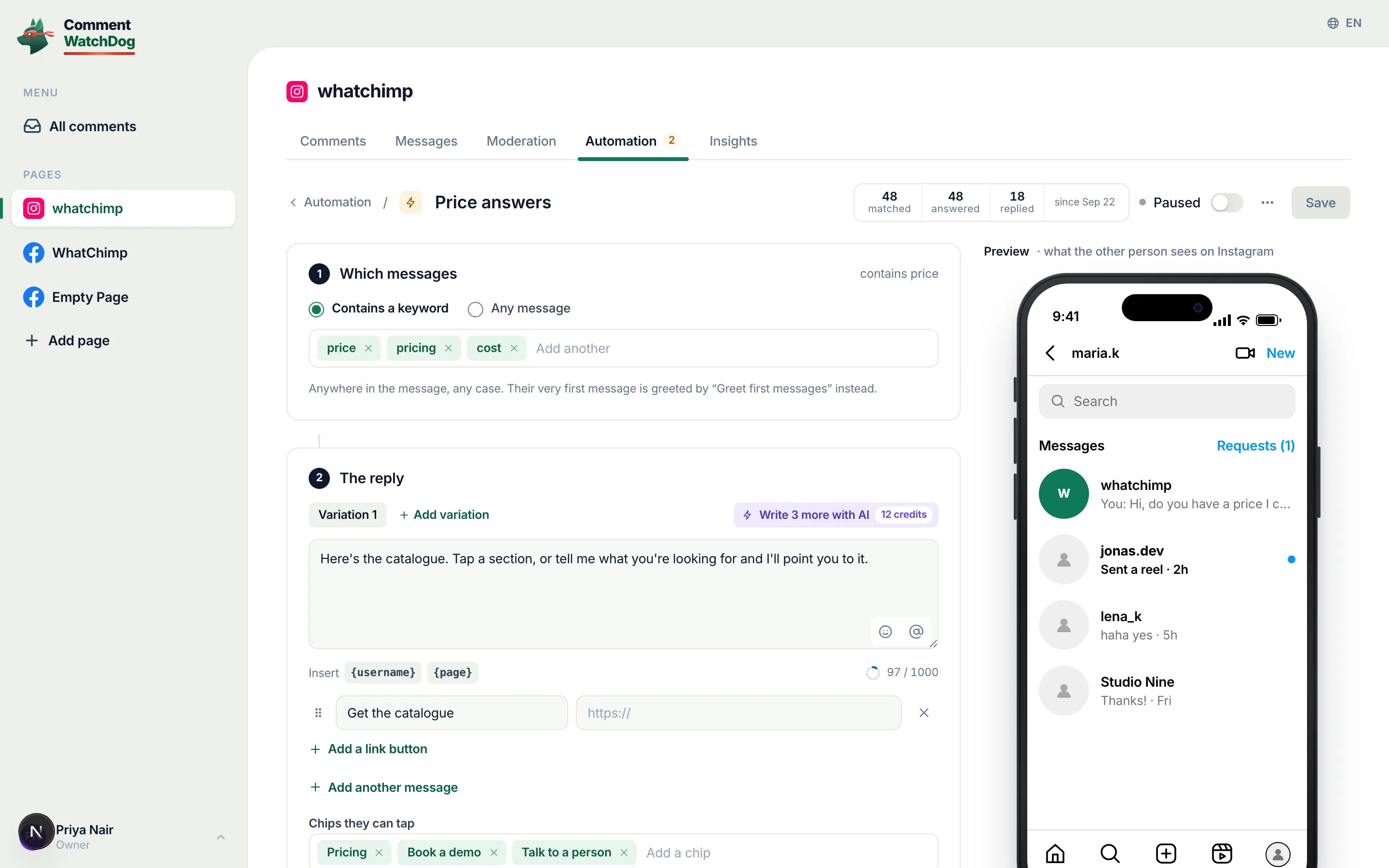1389x868 pixels.
Task: Click Add another message
Action: coord(384,787)
